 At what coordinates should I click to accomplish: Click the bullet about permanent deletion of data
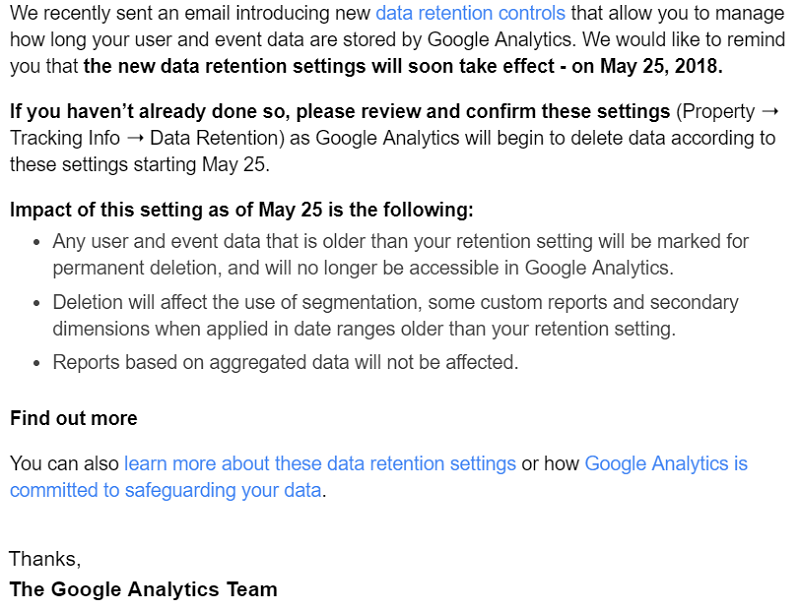pyautogui.click(x=401, y=254)
